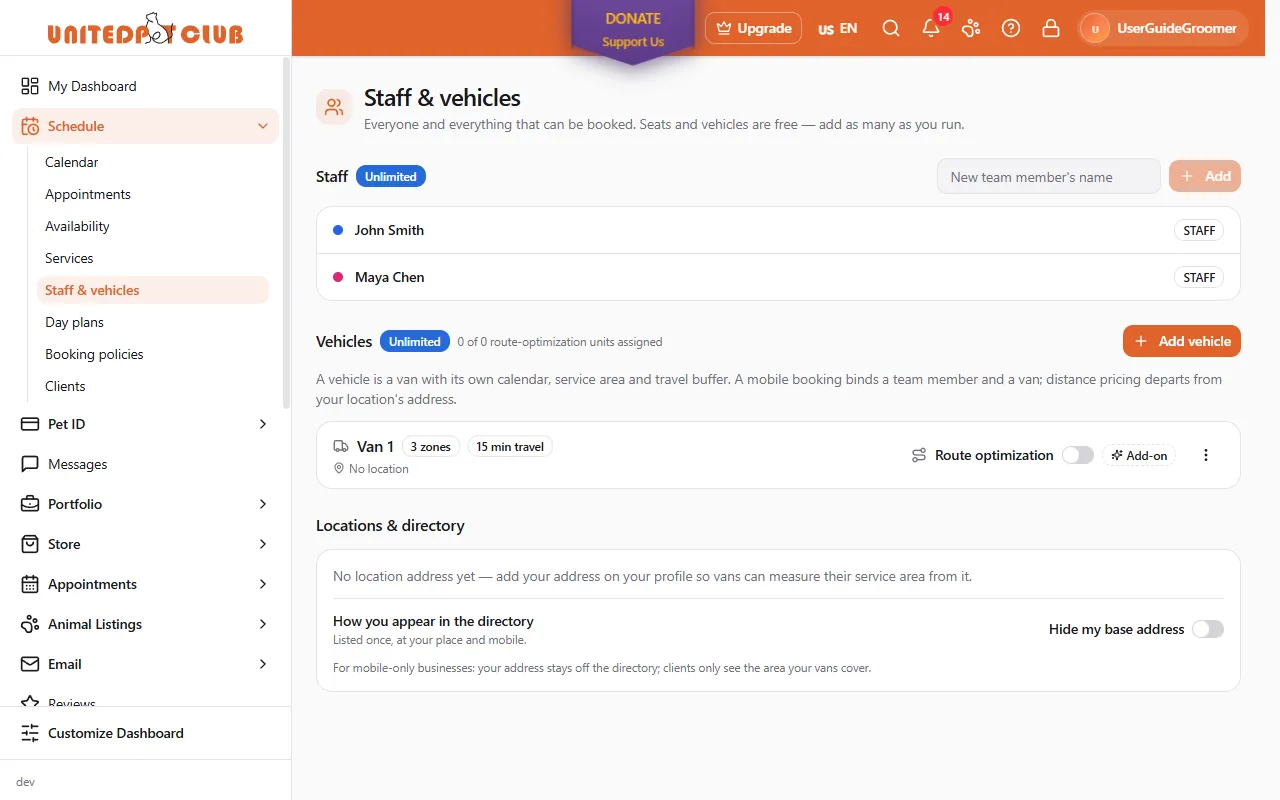Go to Availability in Schedule submenu

tap(77, 226)
